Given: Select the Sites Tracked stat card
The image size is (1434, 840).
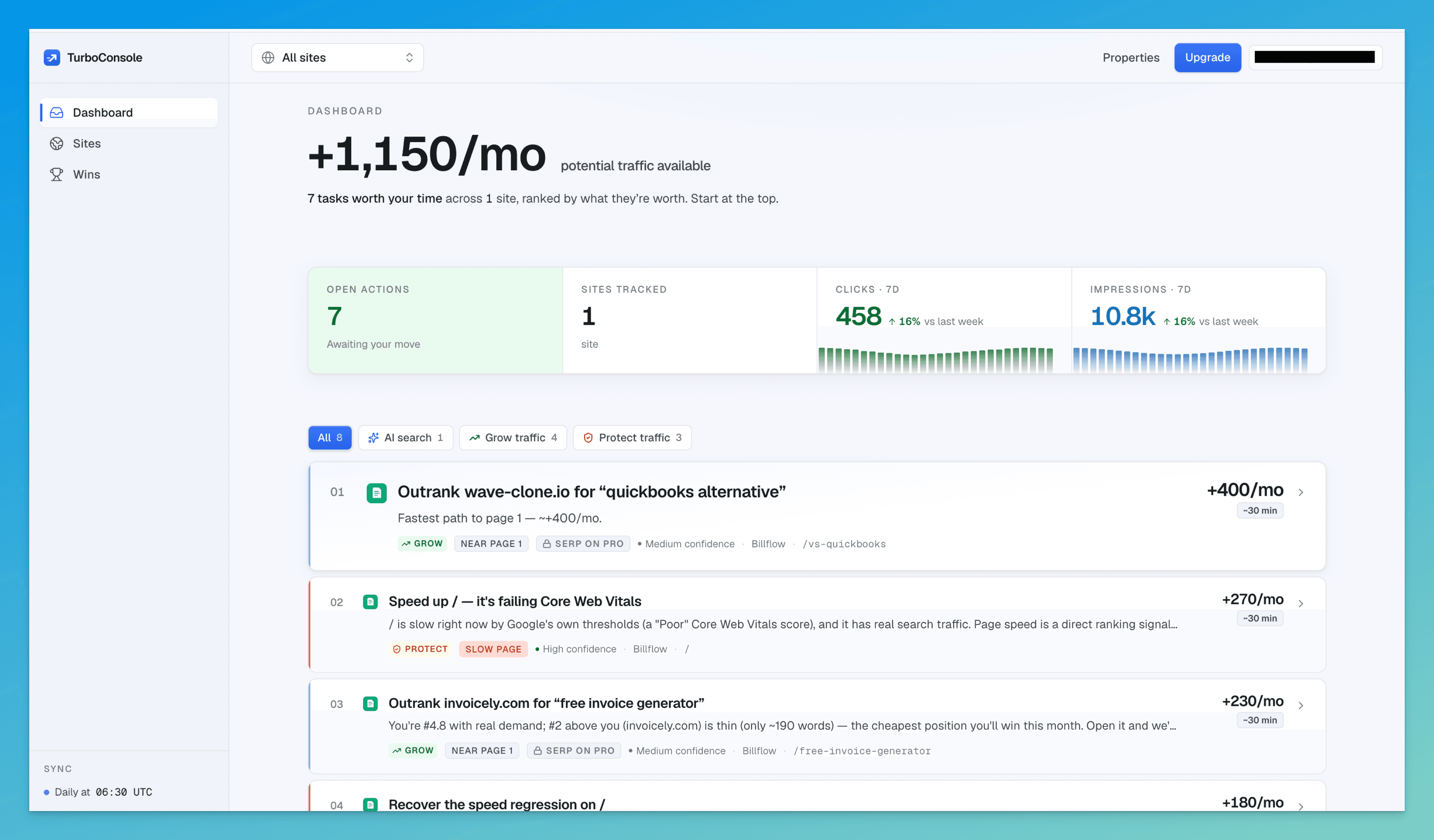Looking at the screenshot, I should (x=690, y=320).
